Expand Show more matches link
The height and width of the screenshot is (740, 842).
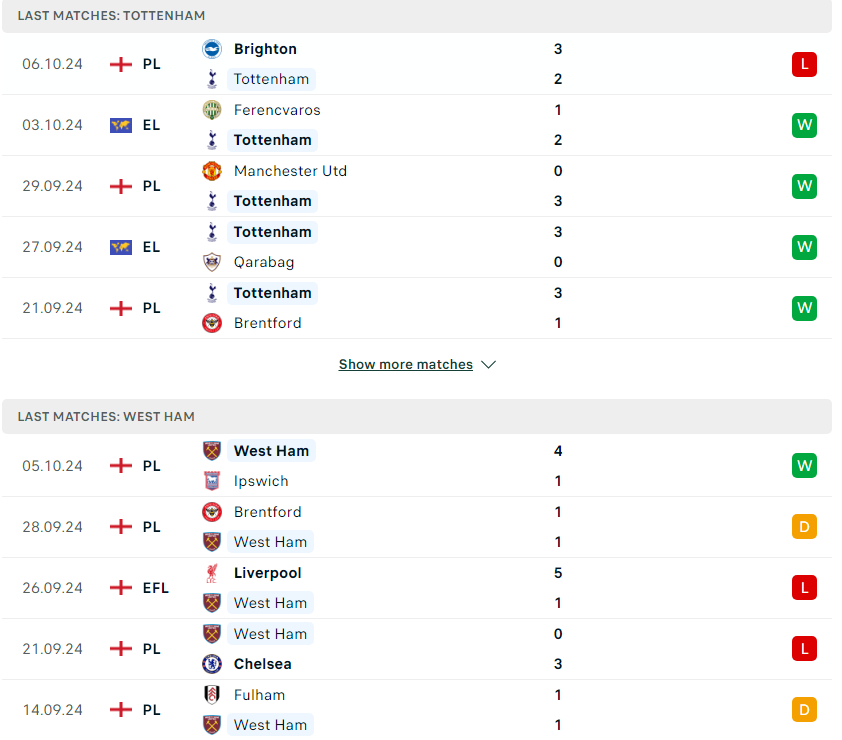(405, 365)
